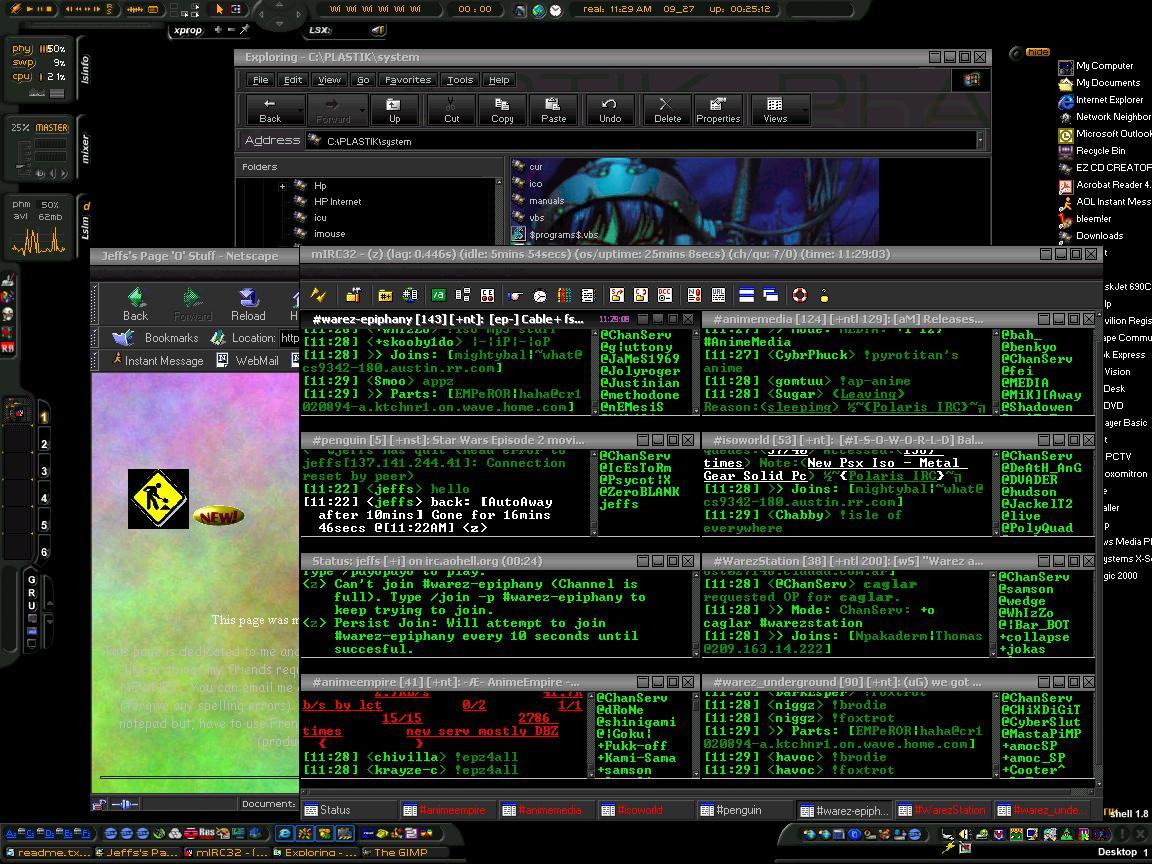The height and width of the screenshot is (864, 1152).
Task: Open the Views button dropdown arrow
Action: (x=806, y=110)
